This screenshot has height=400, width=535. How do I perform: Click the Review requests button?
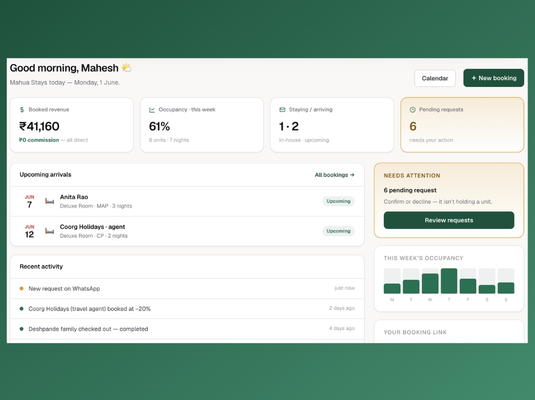point(449,220)
